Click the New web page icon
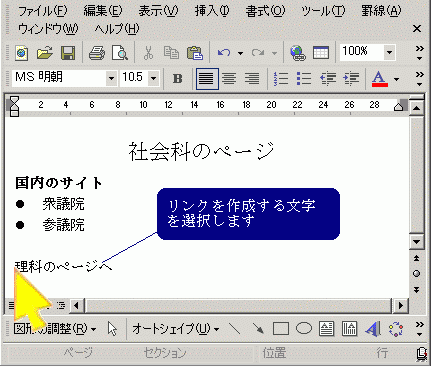This screenshot has height=367, width=431. pos(22,53)
